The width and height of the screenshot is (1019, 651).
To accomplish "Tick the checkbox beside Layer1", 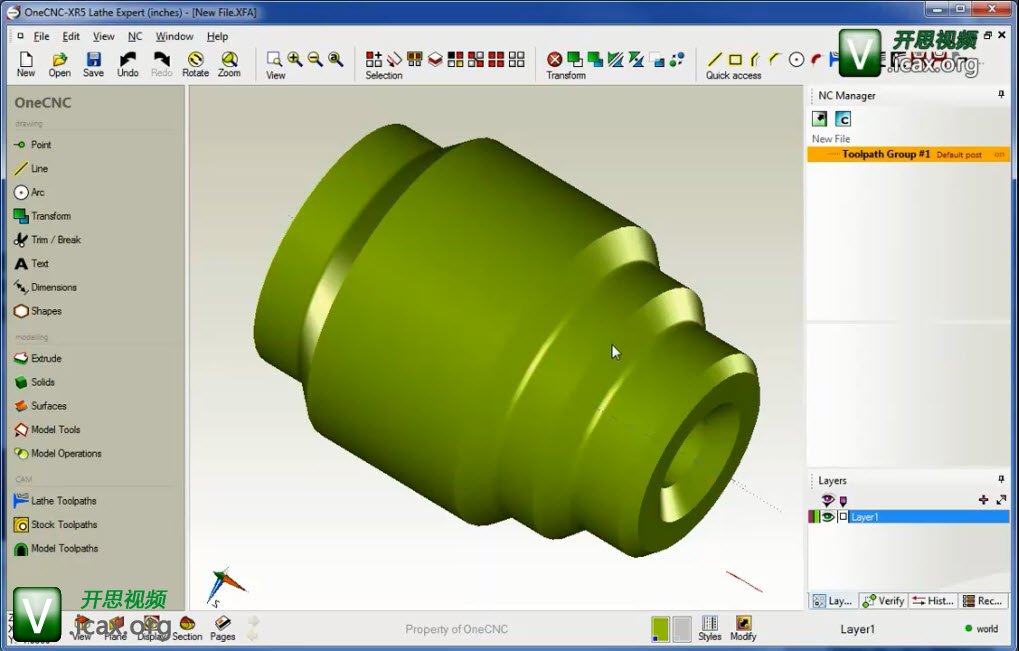I will 843,517.
